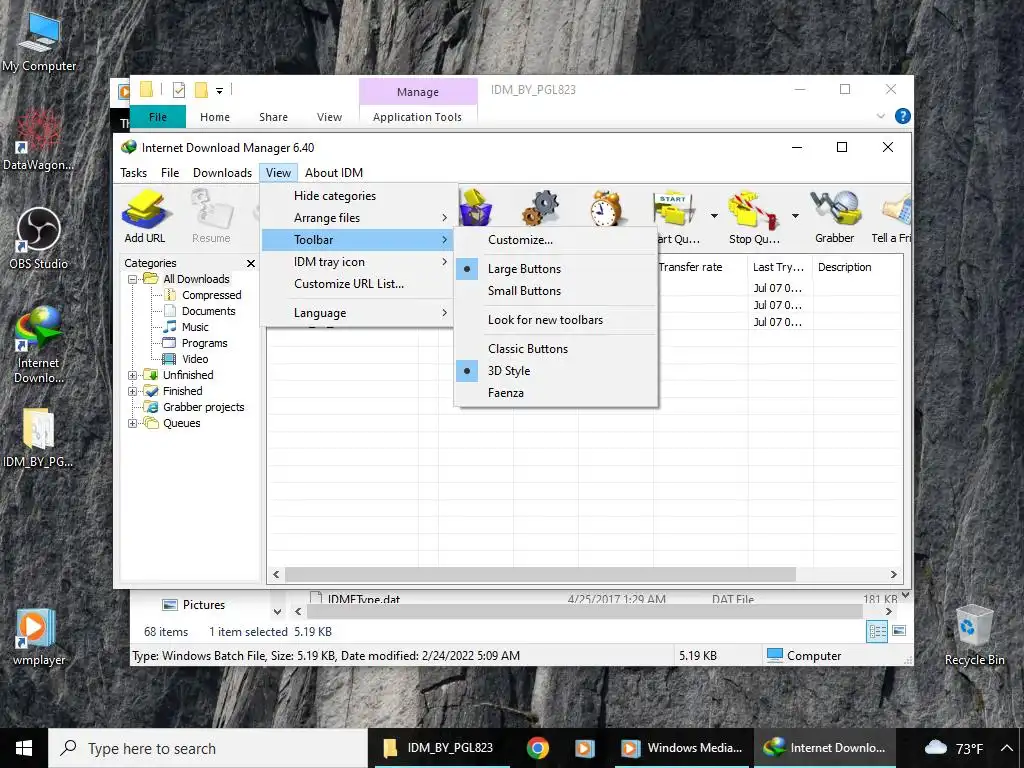This screenshot has height=768, width=1024.
Task: Click the File Explorer help question mark icon
Action: point(903,116)
